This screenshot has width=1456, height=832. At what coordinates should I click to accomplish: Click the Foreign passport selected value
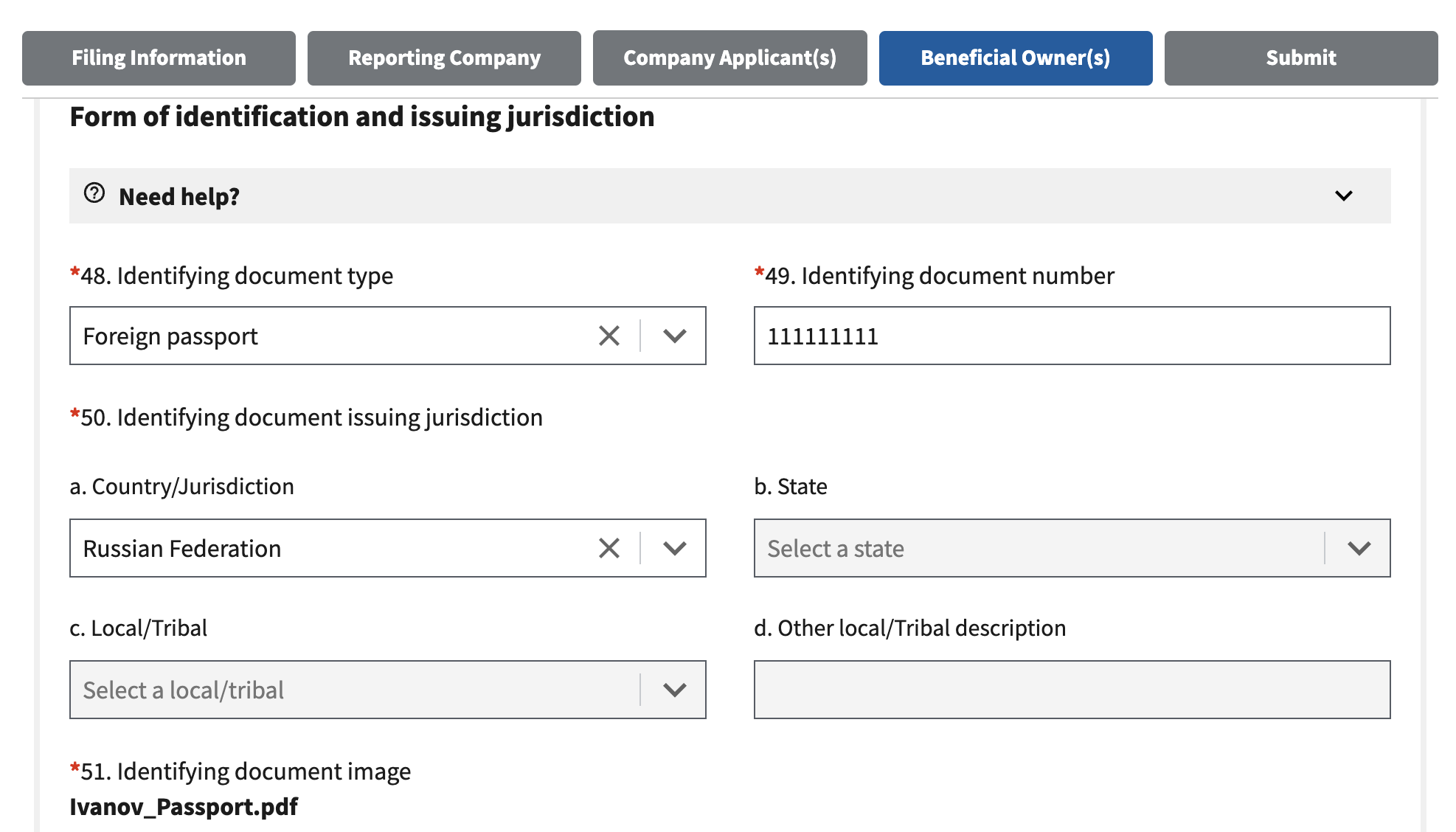click(170, 336)
